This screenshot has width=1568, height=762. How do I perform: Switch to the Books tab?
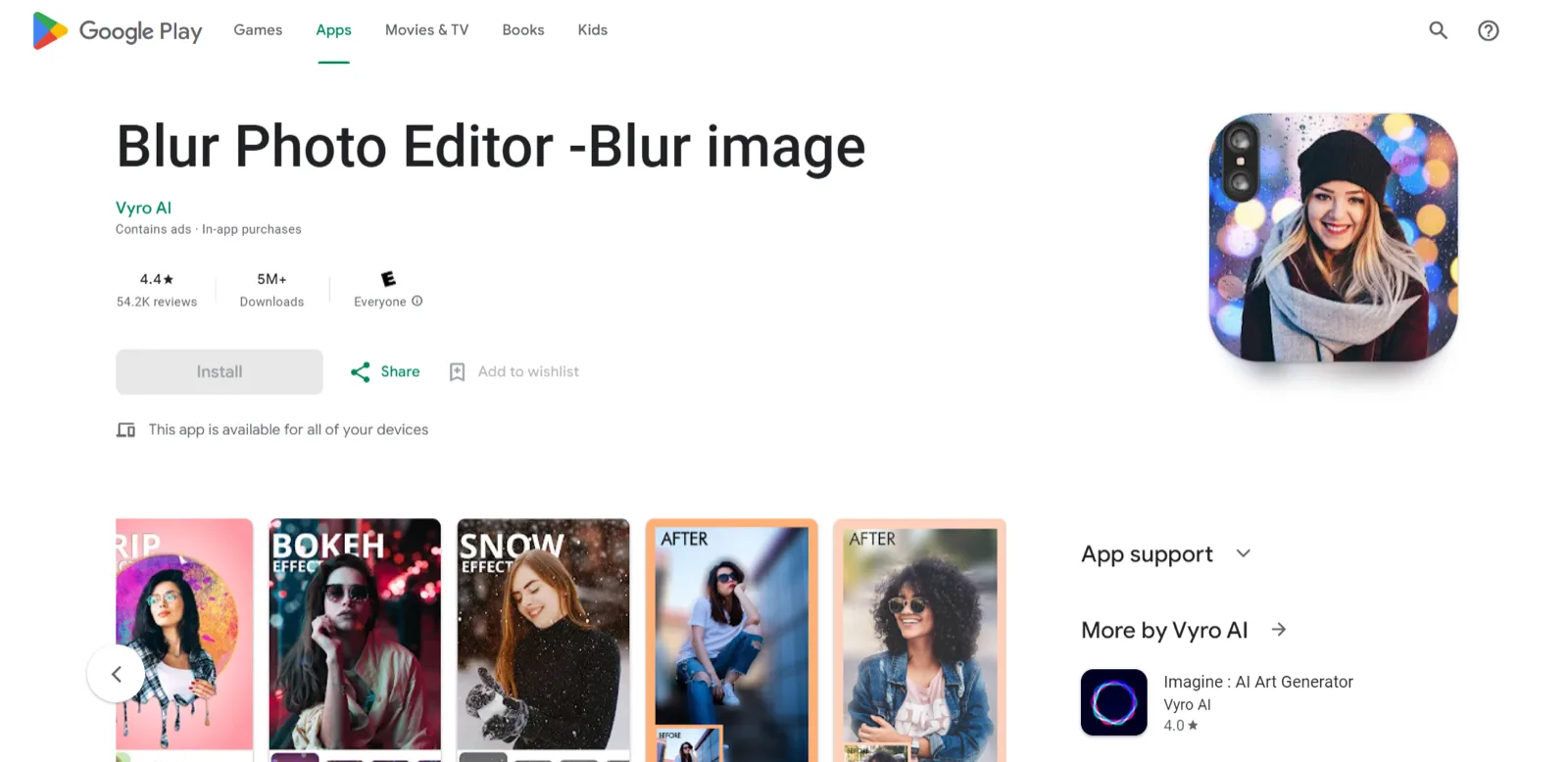pyautogui.click(x=523, y=30)
